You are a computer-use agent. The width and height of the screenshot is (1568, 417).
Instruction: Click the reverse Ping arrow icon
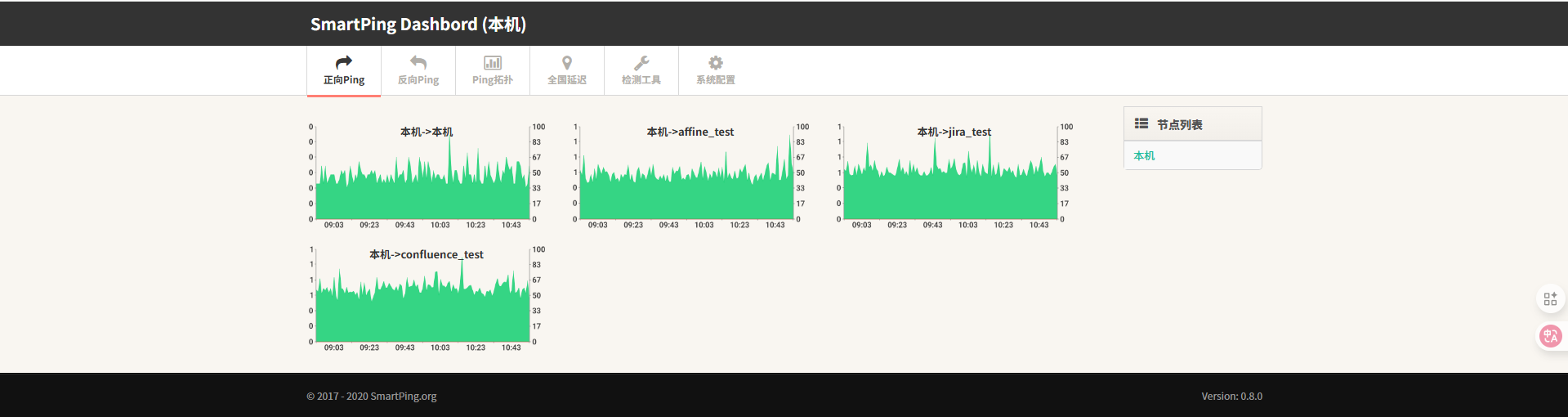pos(418,62)
